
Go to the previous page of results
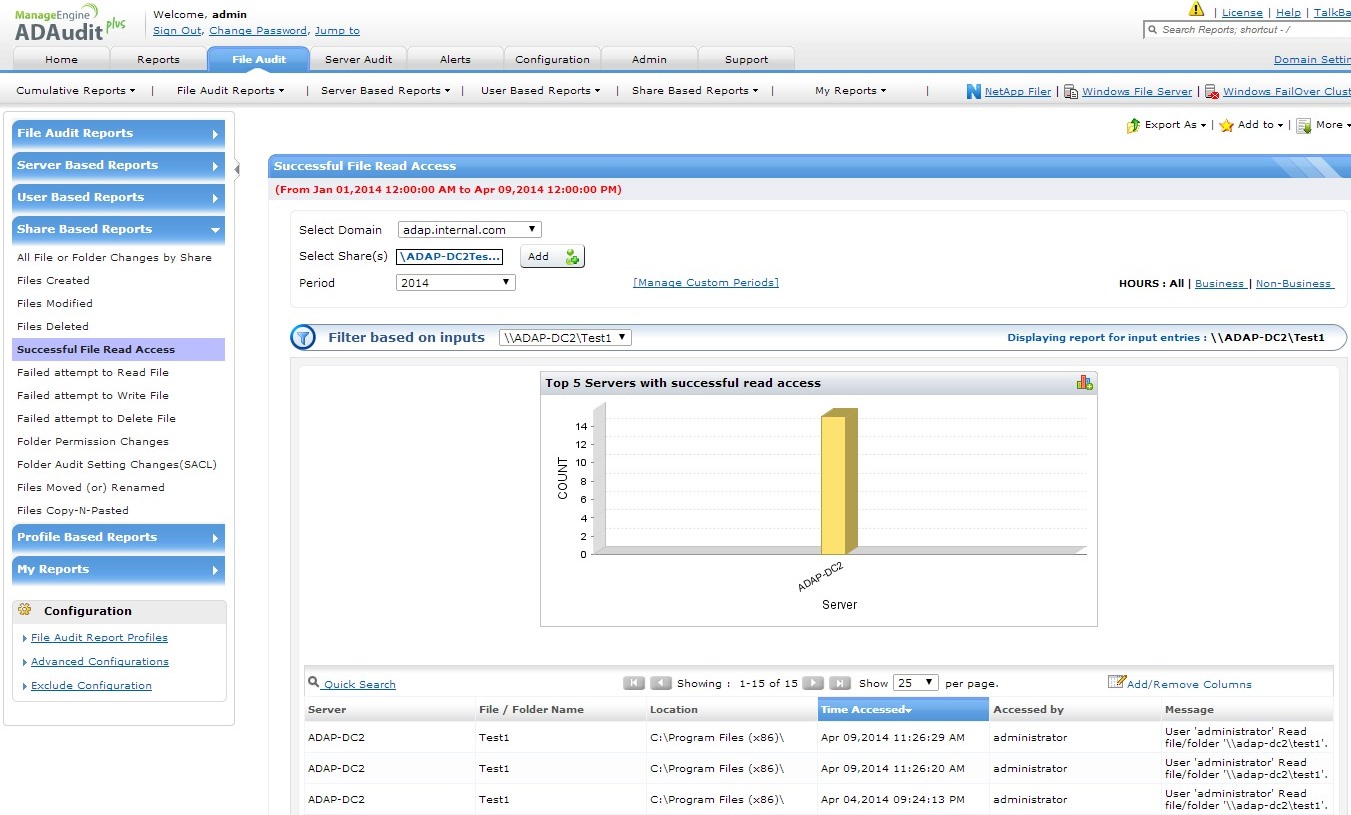pos(661,683)
